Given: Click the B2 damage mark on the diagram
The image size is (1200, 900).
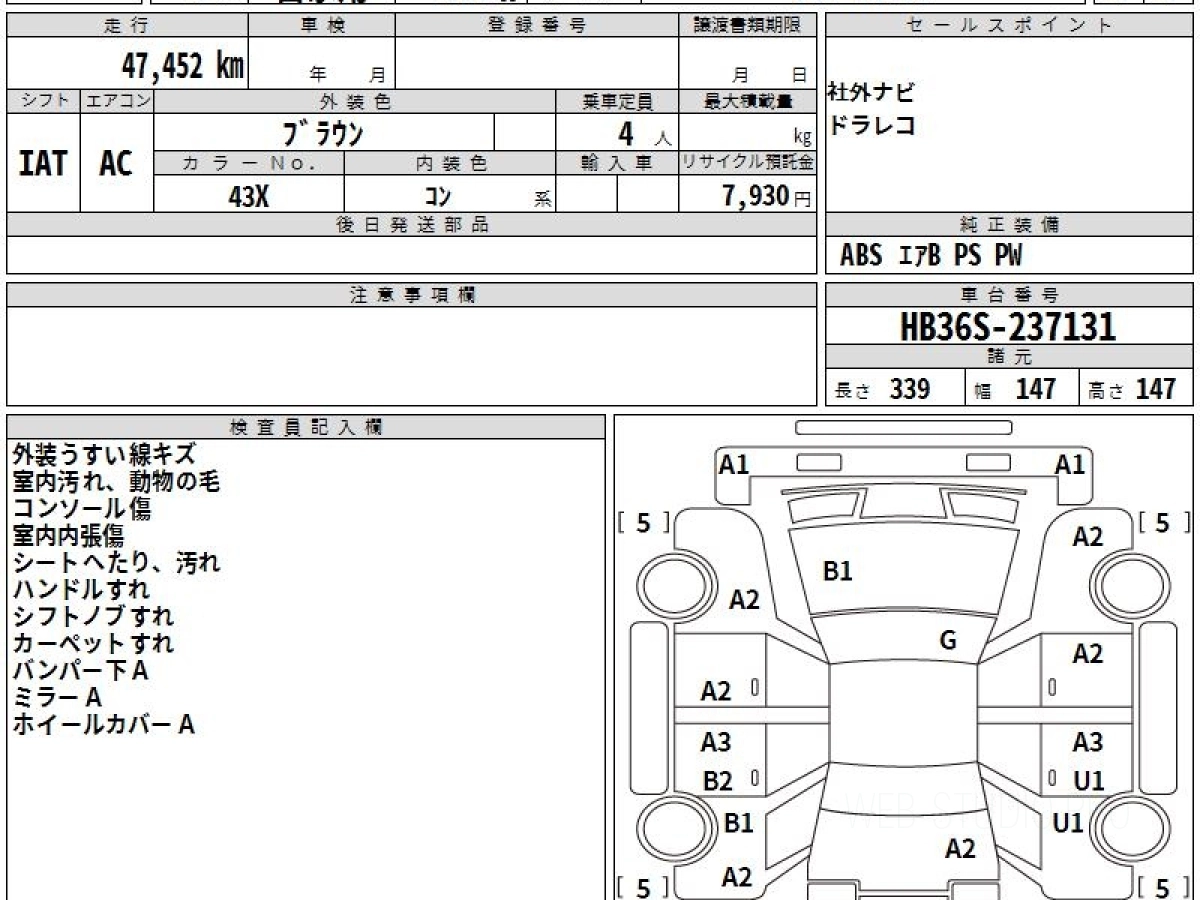Looking at the screenshot, I should tap(717, 782).
